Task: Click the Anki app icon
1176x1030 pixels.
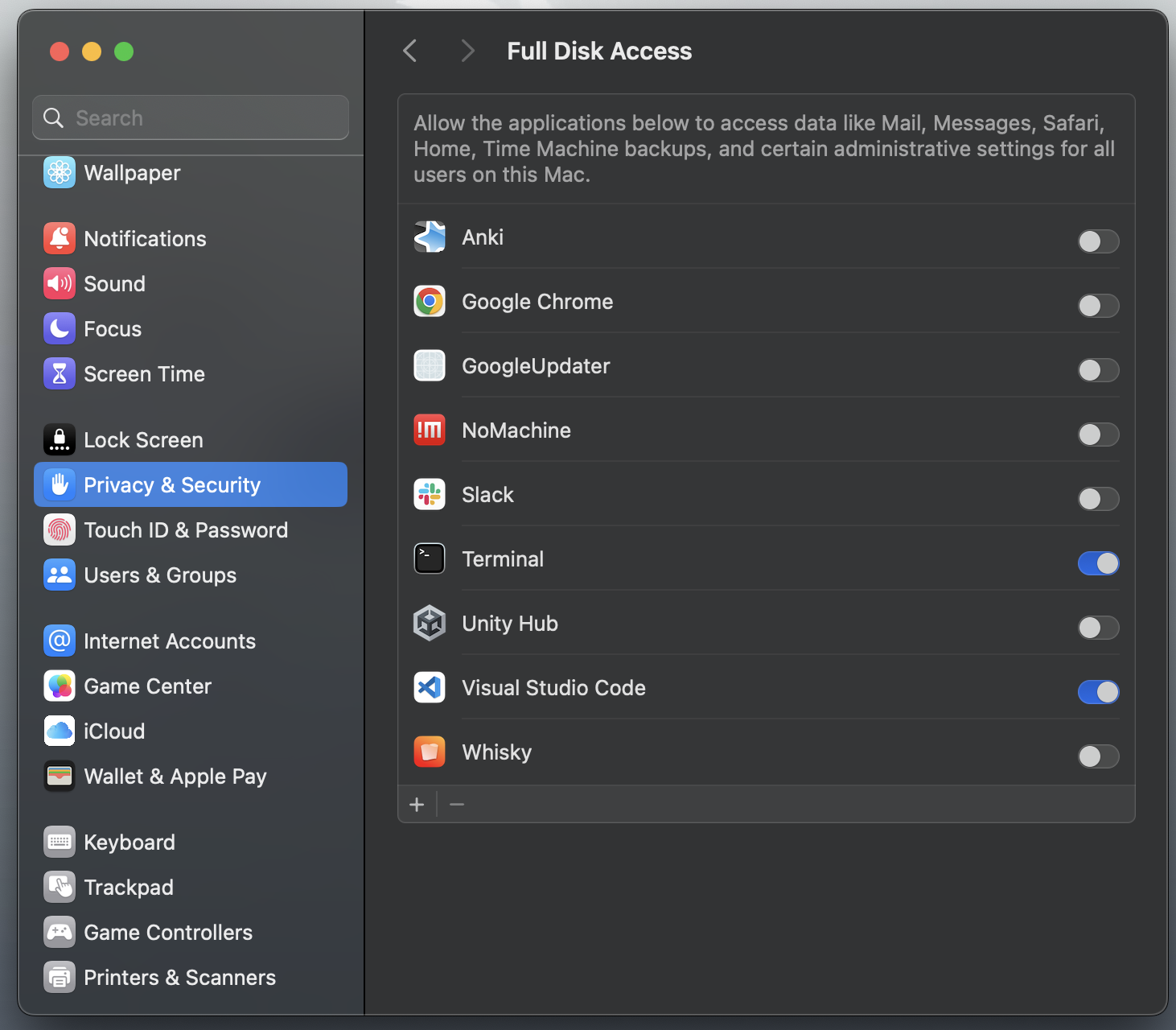Action: point(430,237)
